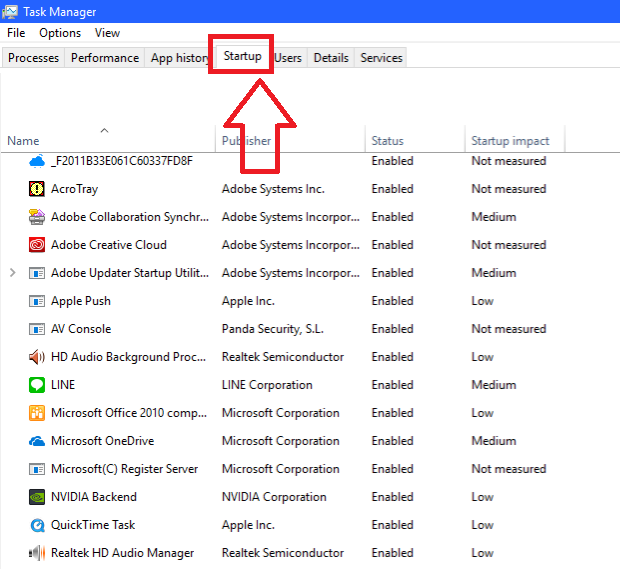The image size is (620, 569).
Task: Select the LINE entry name
Action: (x=63, y=385)
